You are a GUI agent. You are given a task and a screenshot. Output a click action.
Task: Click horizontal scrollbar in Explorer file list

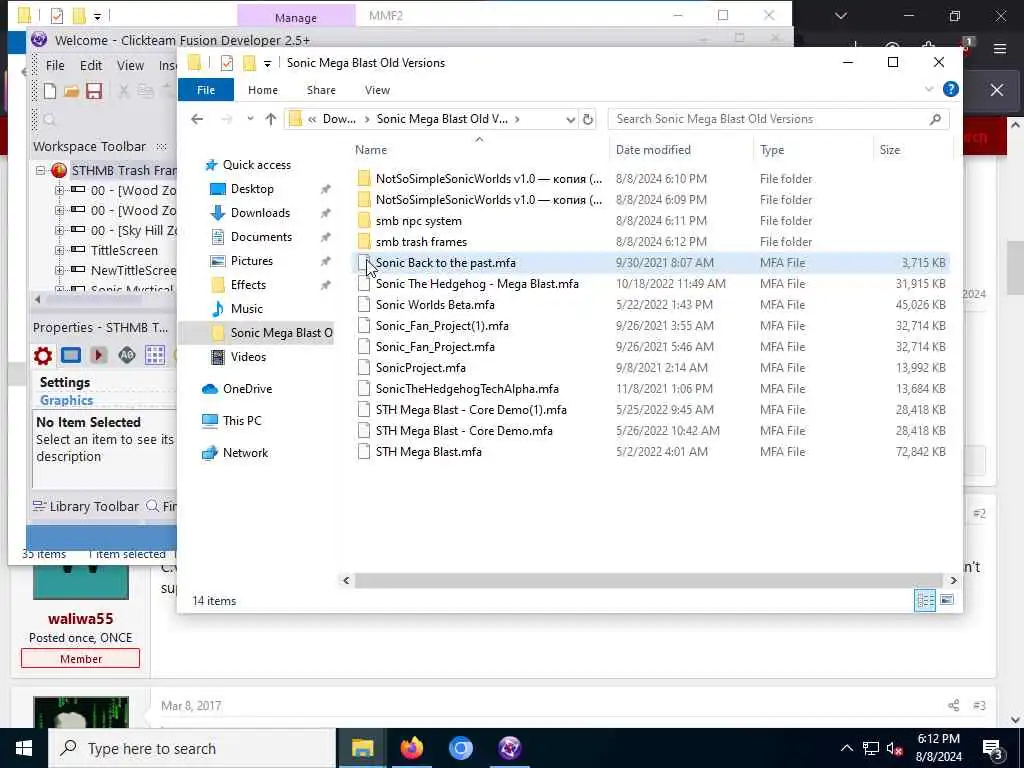(x=648, y=580)
